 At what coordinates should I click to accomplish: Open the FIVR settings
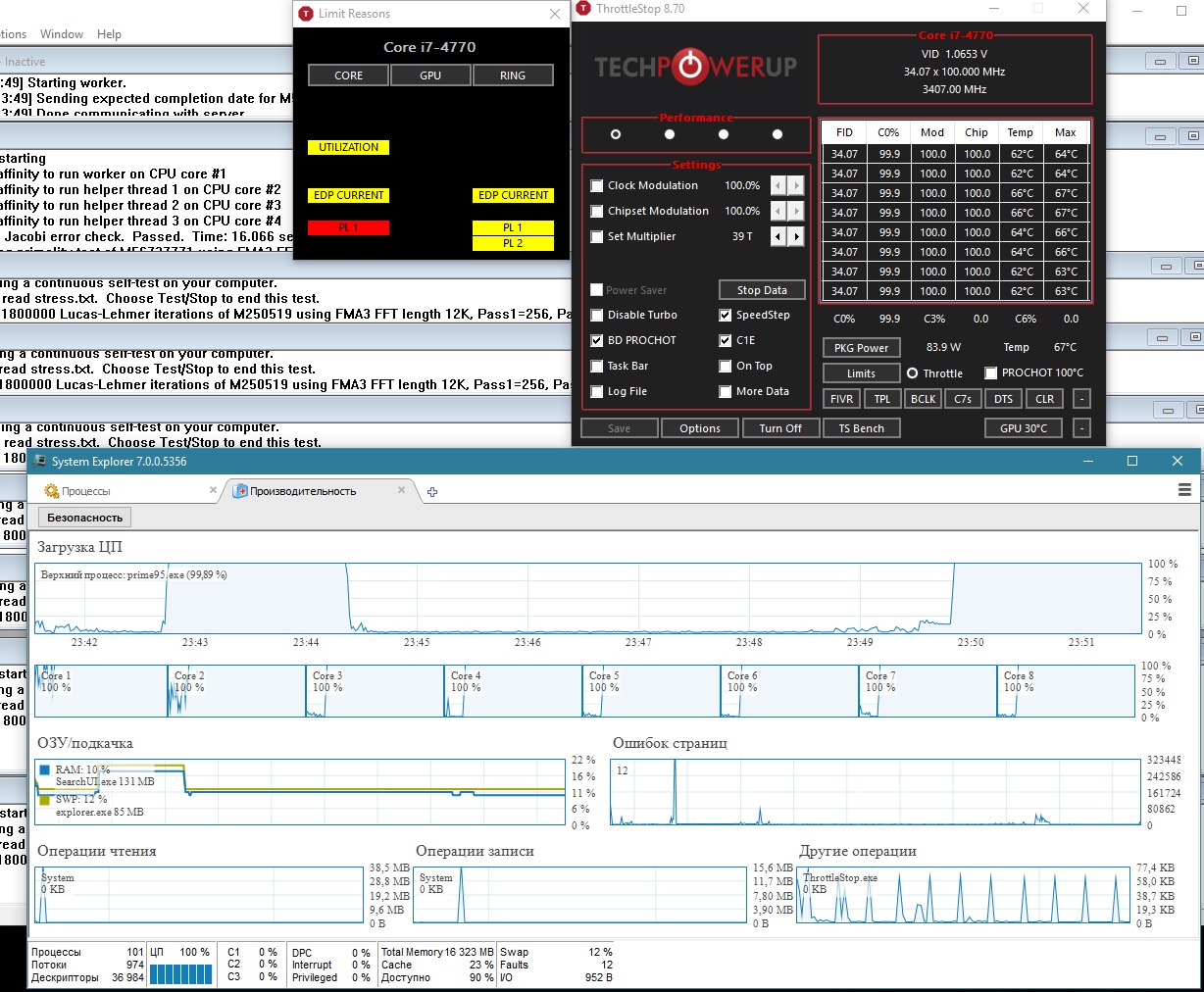(841, 399)
